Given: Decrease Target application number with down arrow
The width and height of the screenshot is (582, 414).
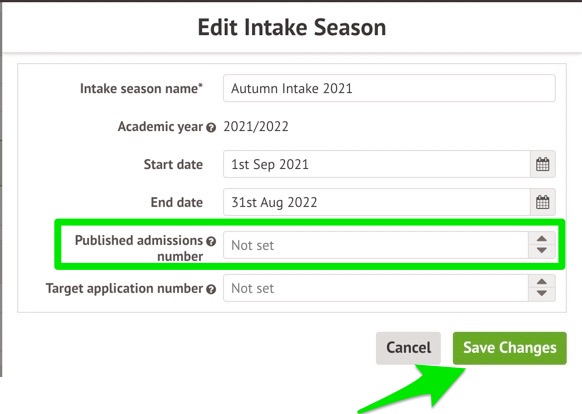Looking at the screenshot, I should click(x=542, y=294).
